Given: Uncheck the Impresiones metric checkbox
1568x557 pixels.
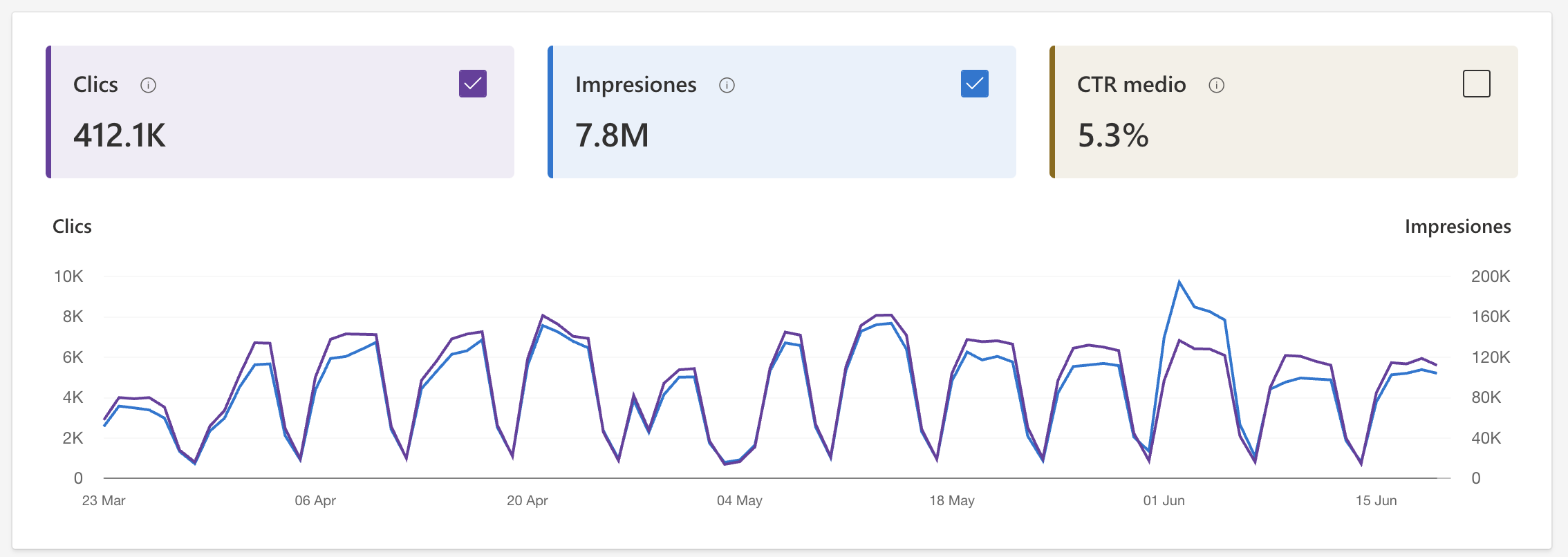Looking at the screenshot, I should point(975,84).
